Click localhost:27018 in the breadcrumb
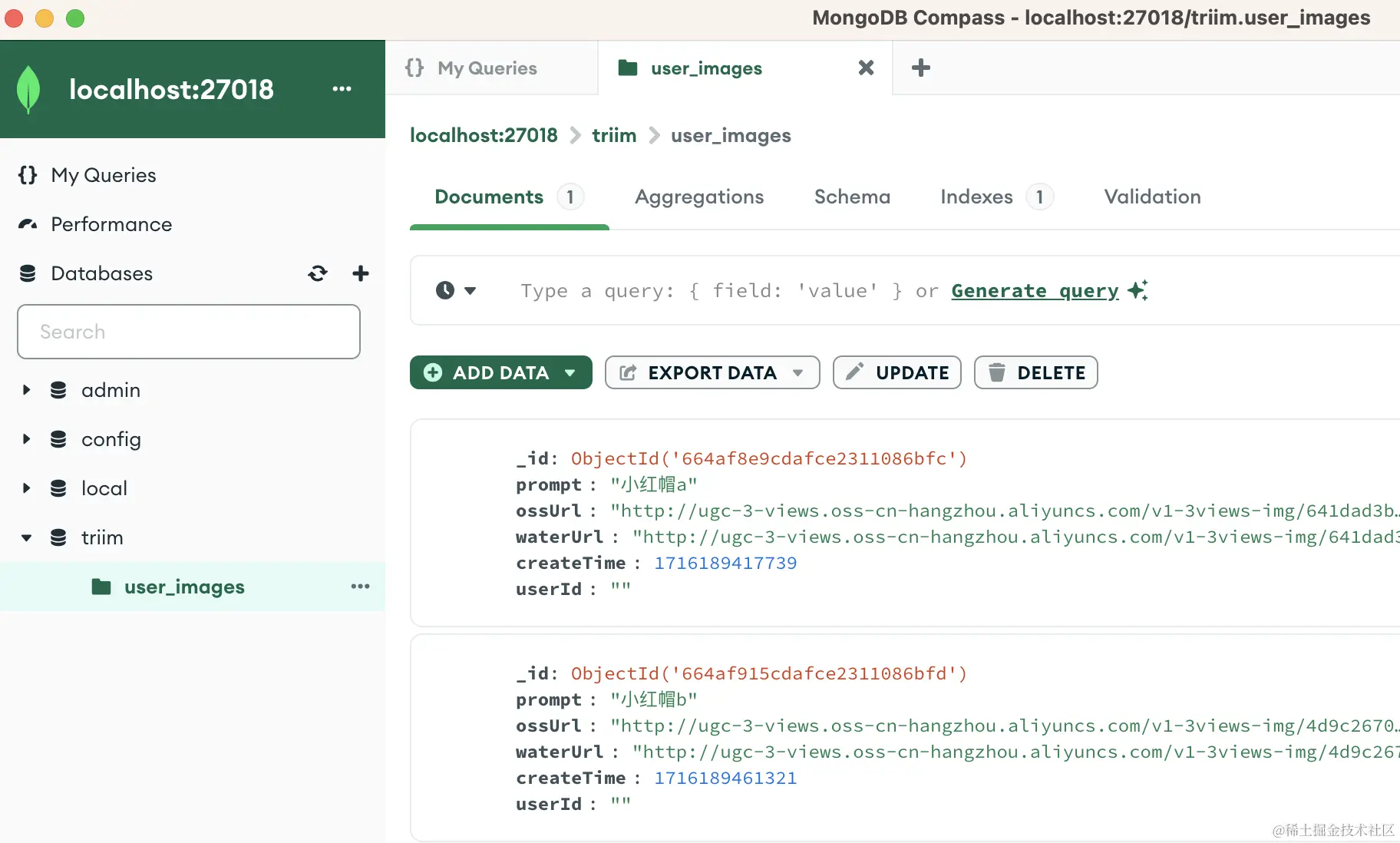This screenshot has height=843, width=1400. [x=484, y=135]
